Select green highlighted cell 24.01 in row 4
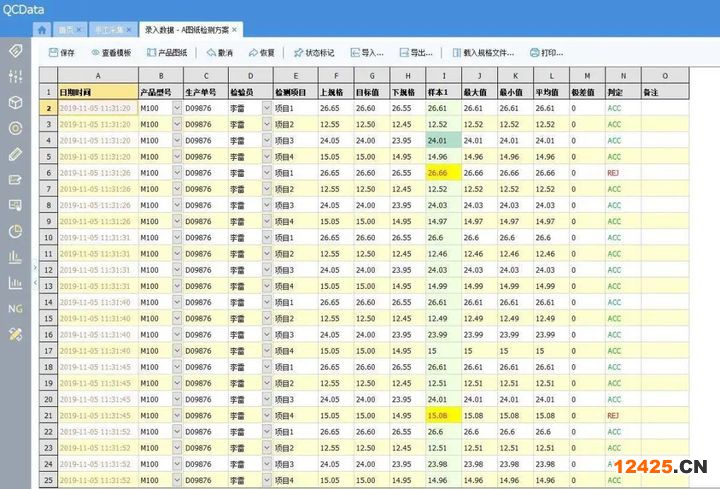The width and height of the screenshot is (720, 489). 444,141
